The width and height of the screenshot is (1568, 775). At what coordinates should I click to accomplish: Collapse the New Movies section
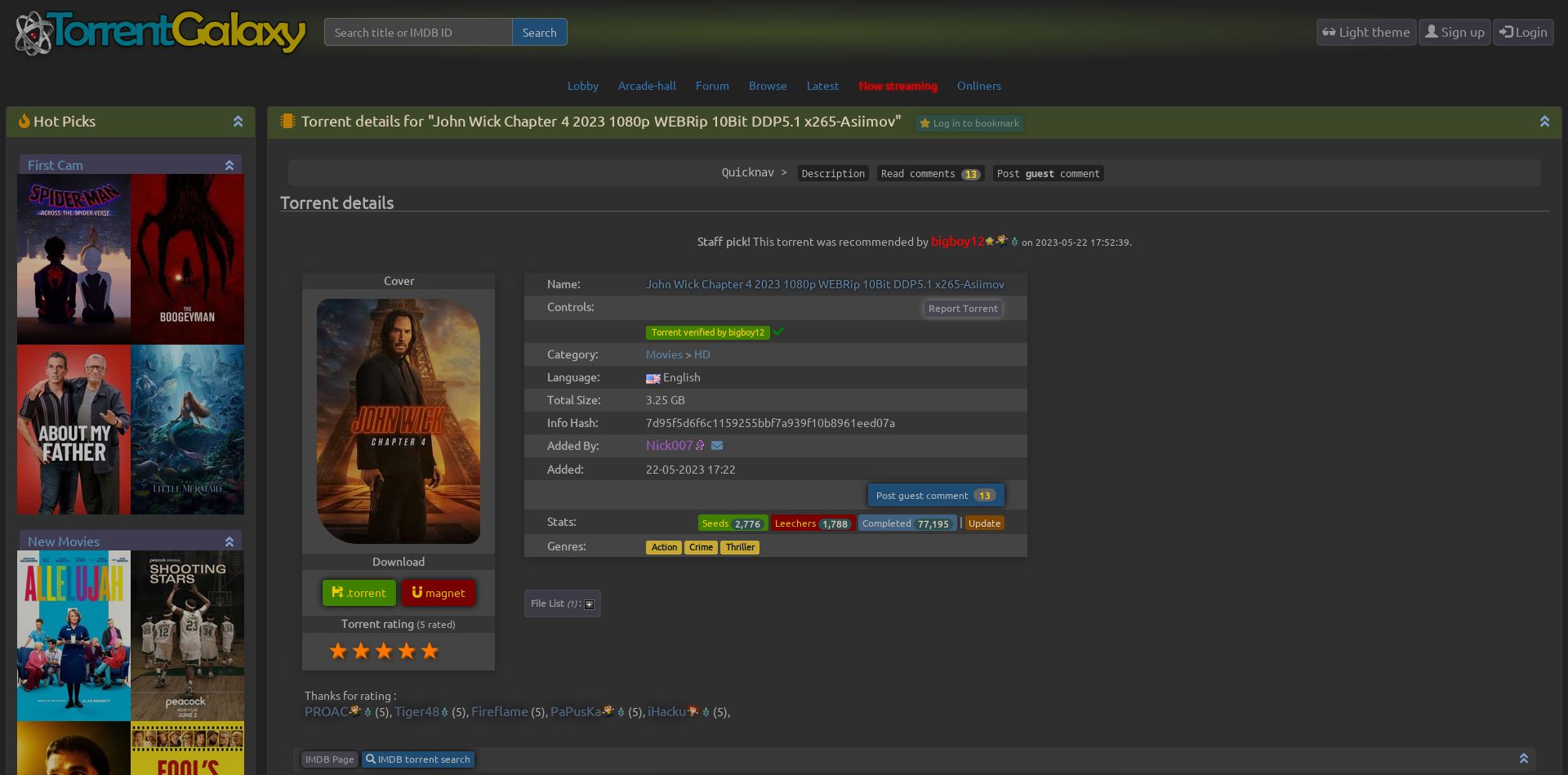click(229, 541)
